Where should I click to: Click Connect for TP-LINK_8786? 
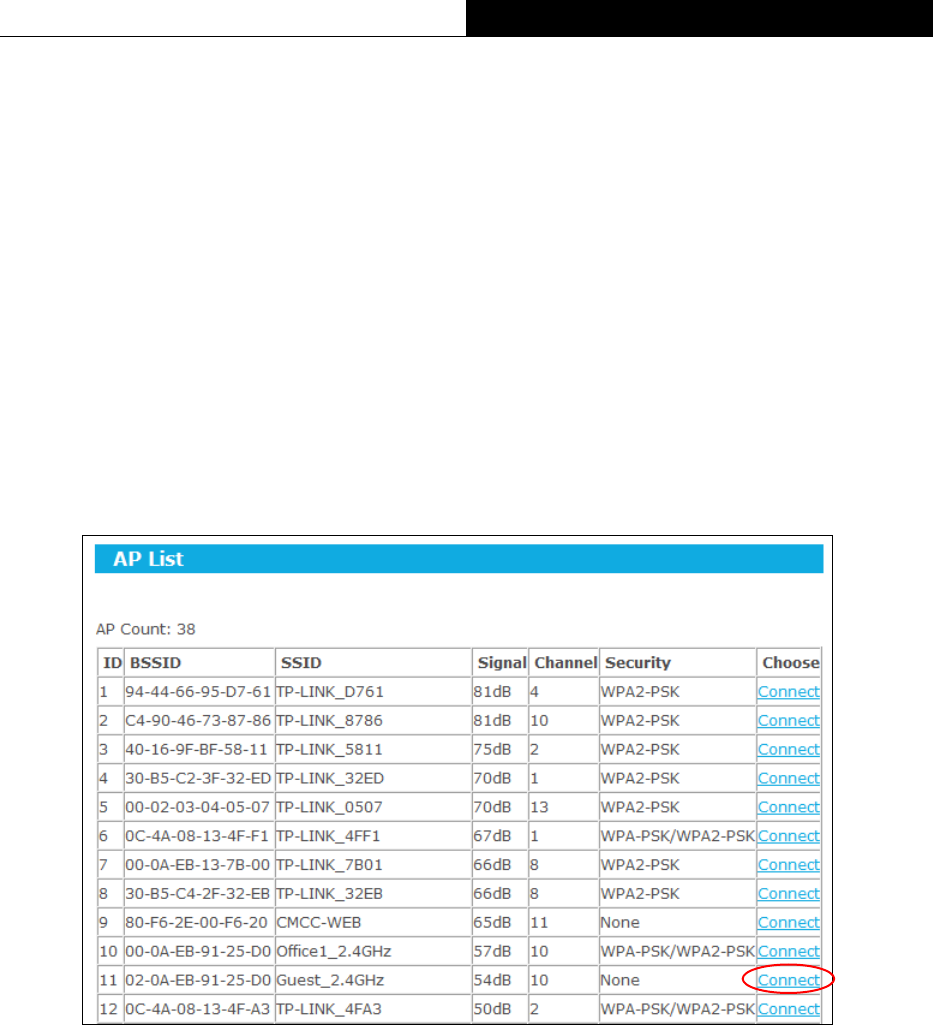point(789,720)
